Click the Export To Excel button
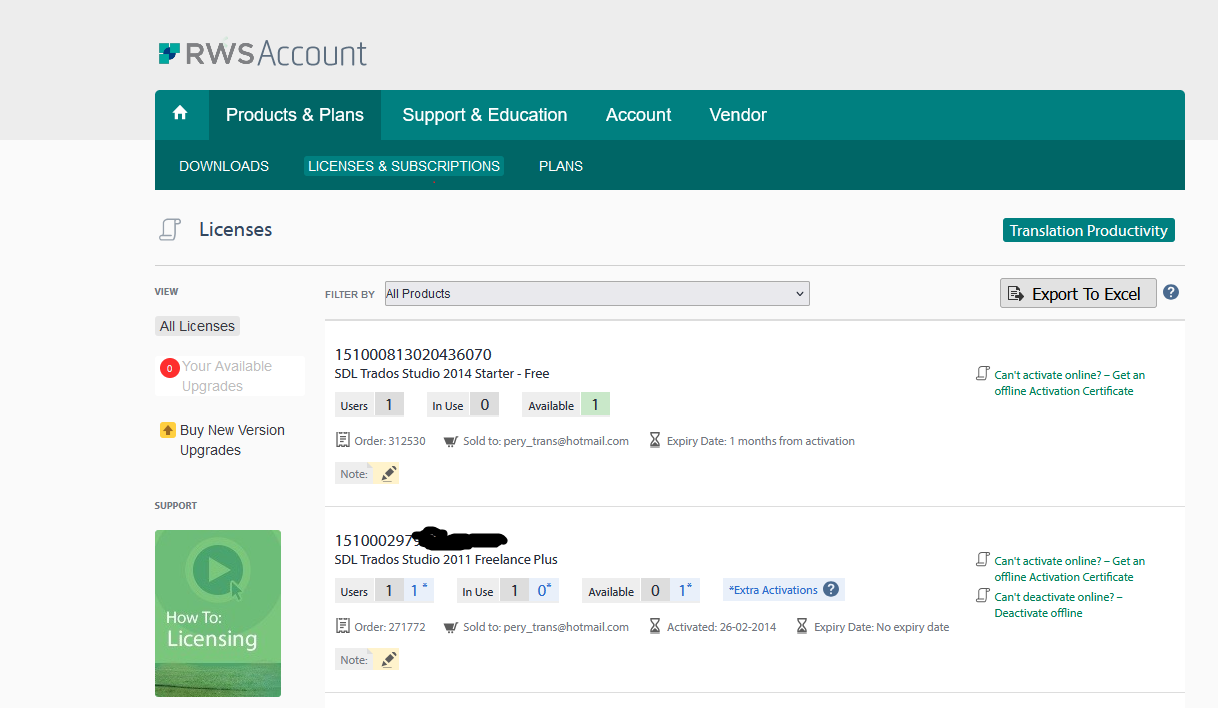 click(x=1078, y=293)
